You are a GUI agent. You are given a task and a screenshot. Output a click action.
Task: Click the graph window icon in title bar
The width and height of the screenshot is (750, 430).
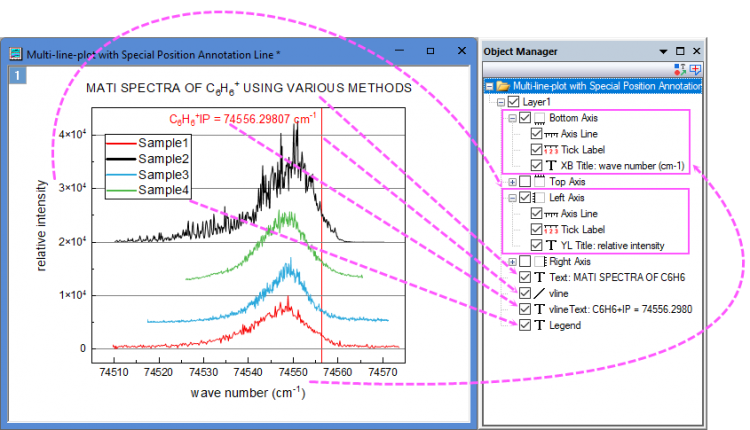point(16,54)
